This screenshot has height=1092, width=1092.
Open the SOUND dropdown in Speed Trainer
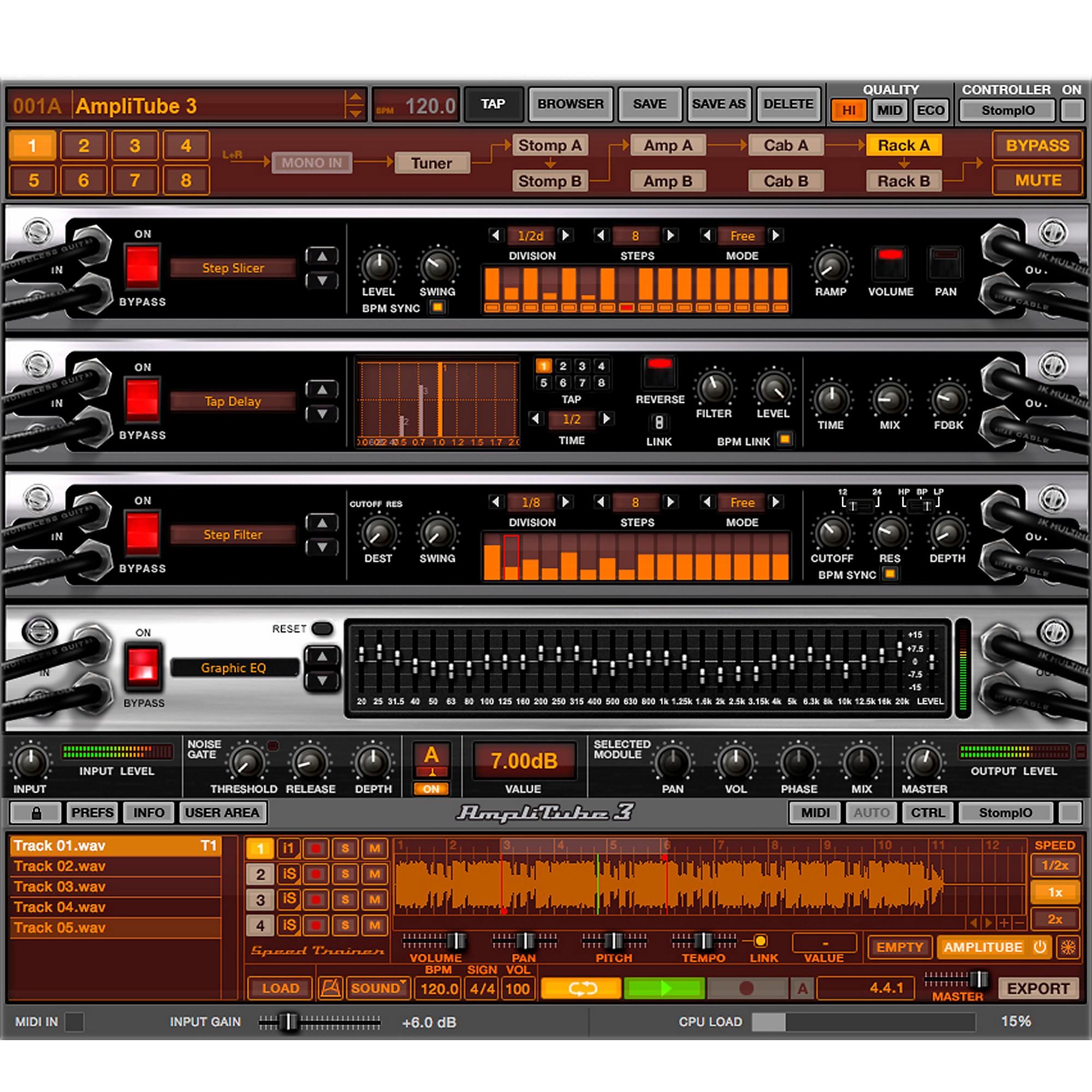[x=378, y=988]
